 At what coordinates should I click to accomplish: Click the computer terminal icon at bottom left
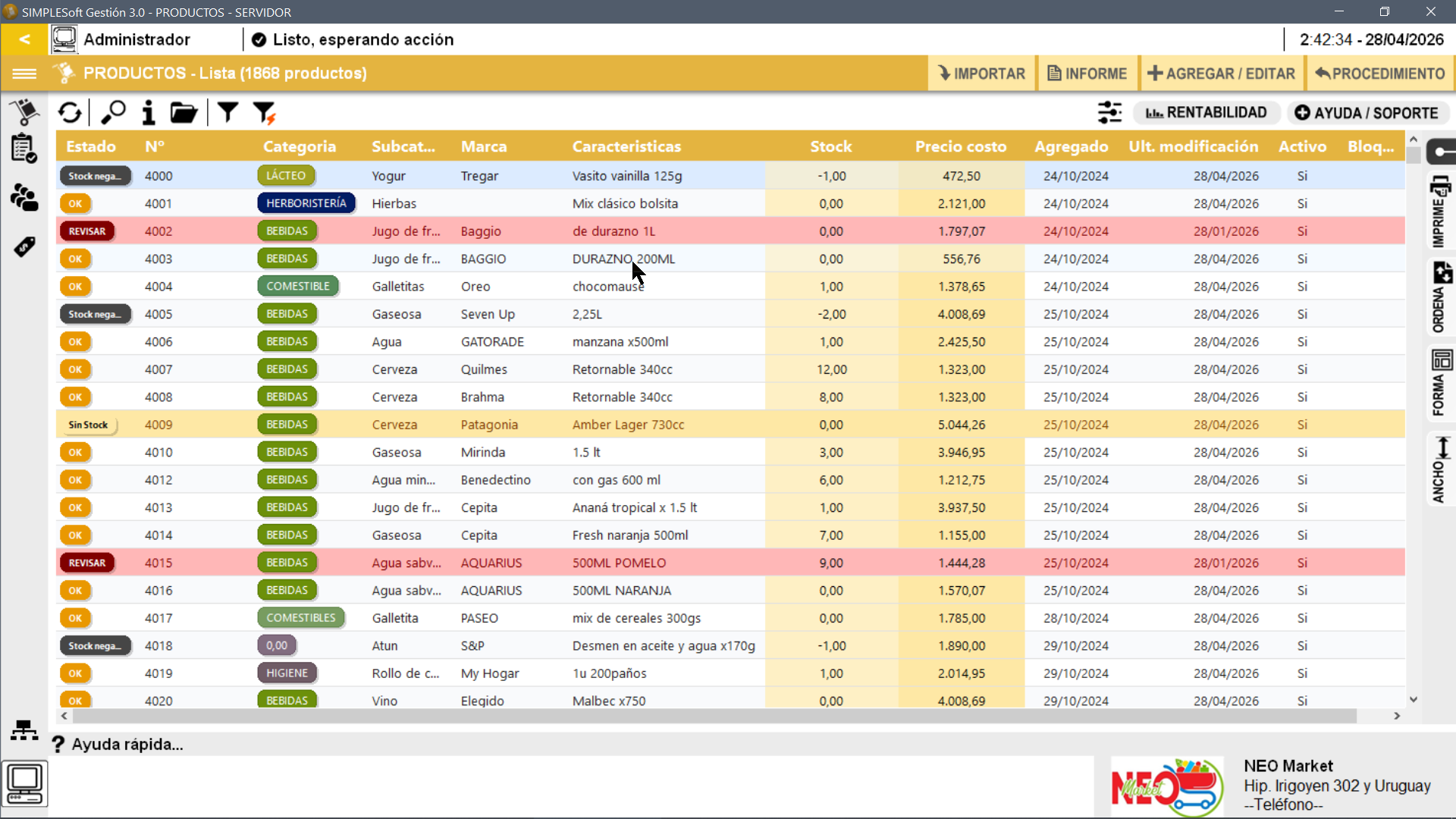point(25,784)
